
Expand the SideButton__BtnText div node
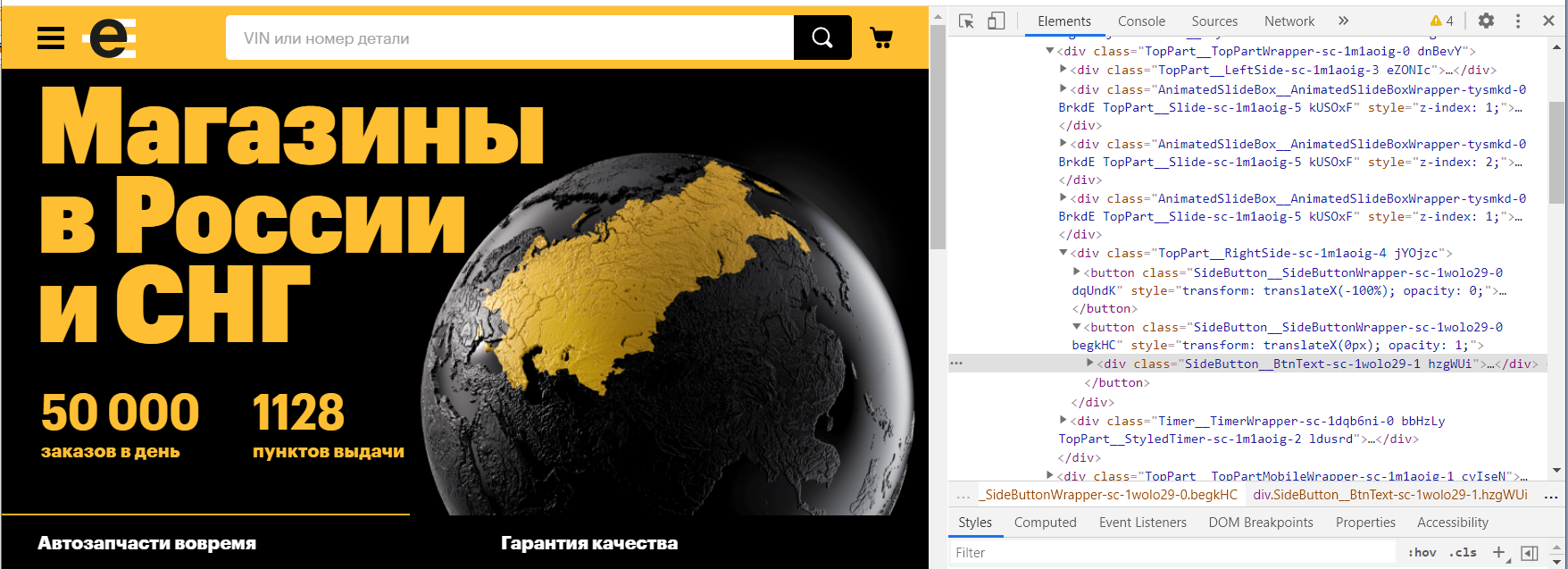tap(1090, 364)
